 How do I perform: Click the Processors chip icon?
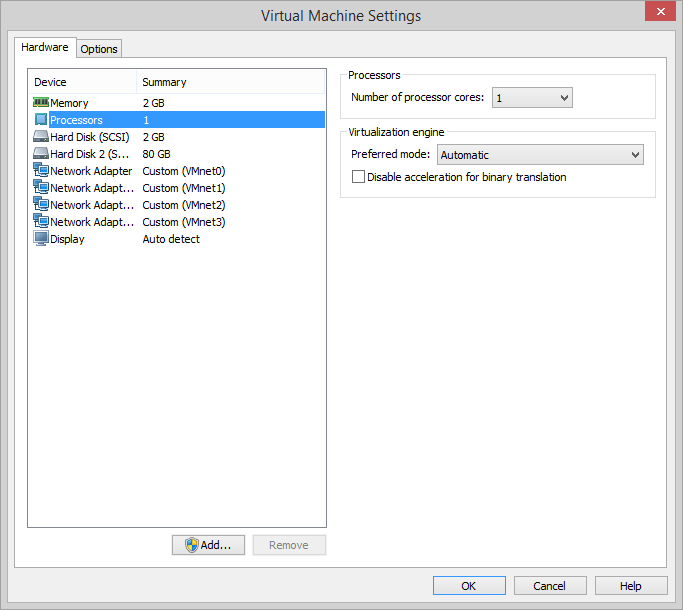click(x=41, y=119)
